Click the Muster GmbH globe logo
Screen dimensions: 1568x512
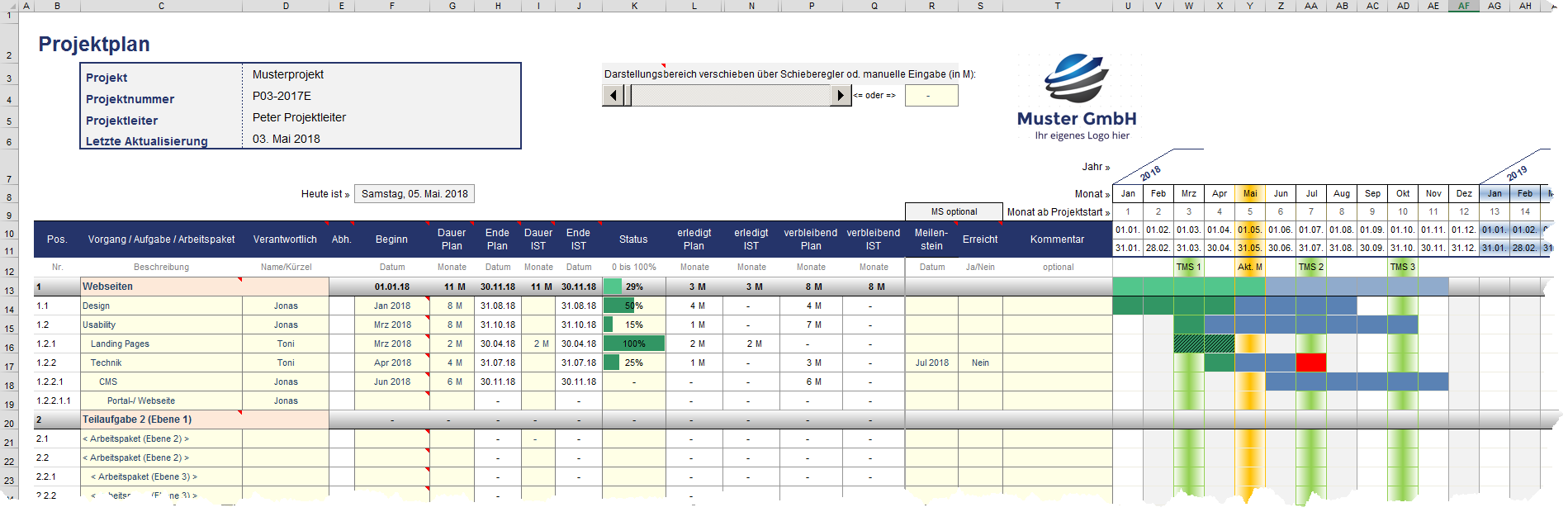pos(1076,78)
